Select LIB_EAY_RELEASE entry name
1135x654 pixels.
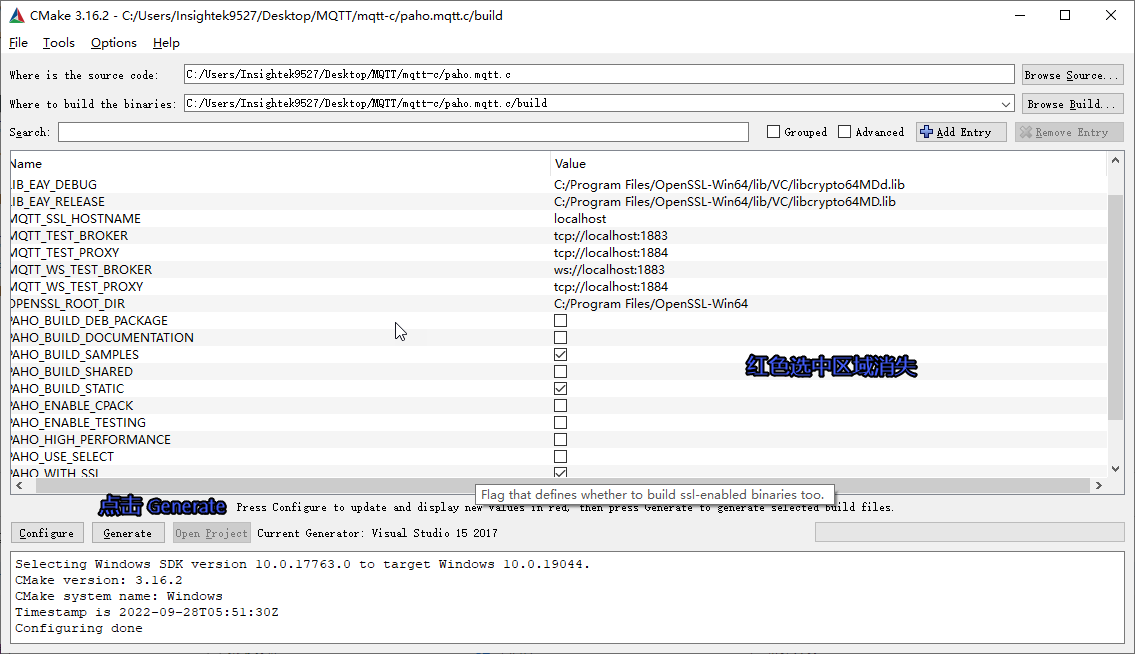58,201
